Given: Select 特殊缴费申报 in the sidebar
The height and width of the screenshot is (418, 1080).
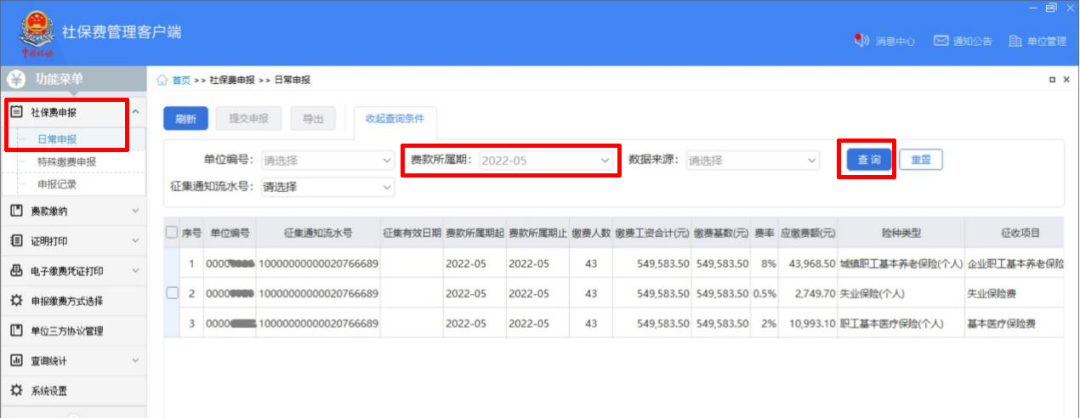Looking at the screenshot, I should [67, 162].
